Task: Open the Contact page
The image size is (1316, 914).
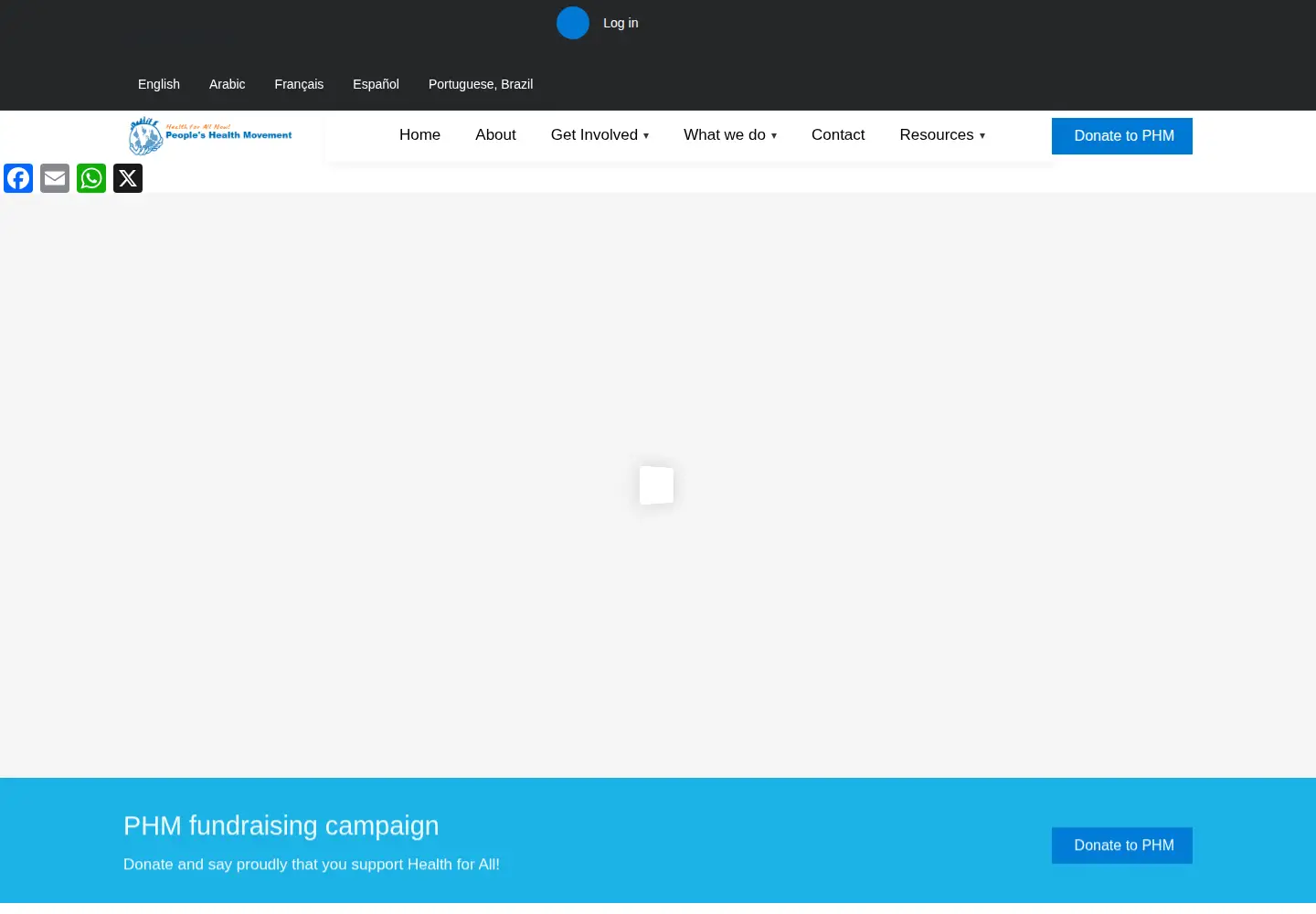Action: click(x=838, y=135)
